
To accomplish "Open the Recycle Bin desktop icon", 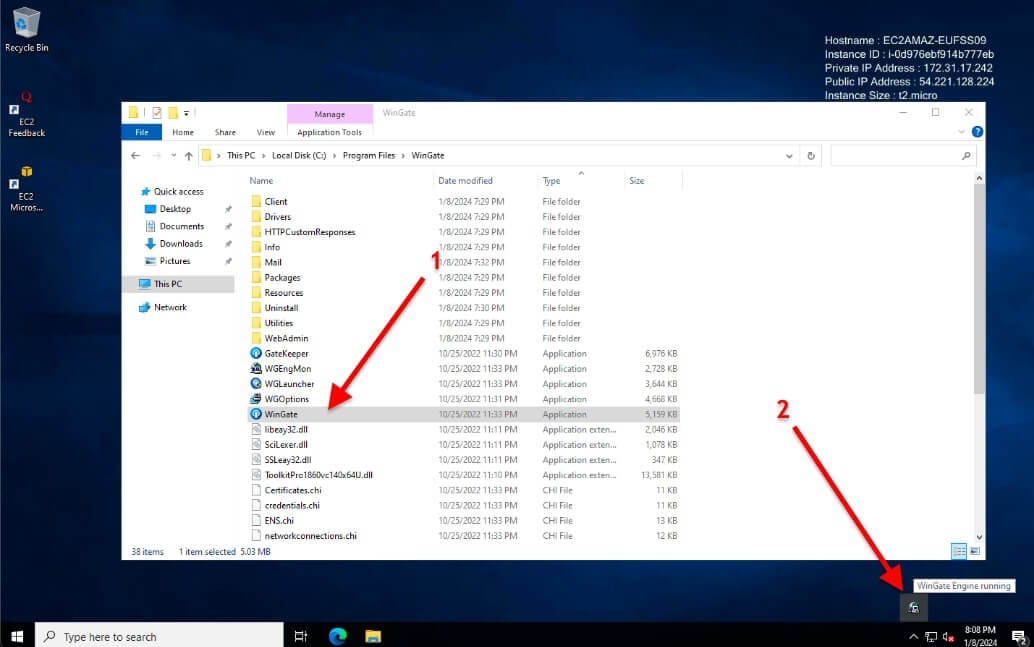I will coord(26,30).
